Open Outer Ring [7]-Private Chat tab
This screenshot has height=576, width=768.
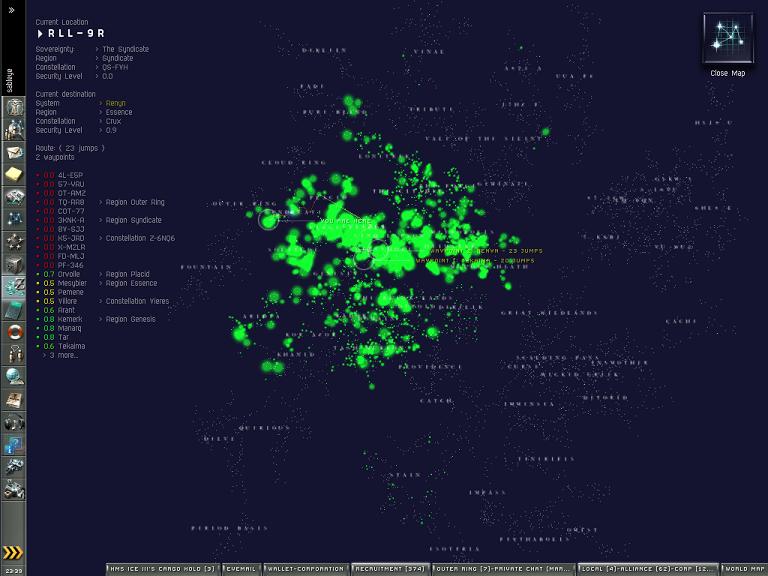(x=503, y=569)
